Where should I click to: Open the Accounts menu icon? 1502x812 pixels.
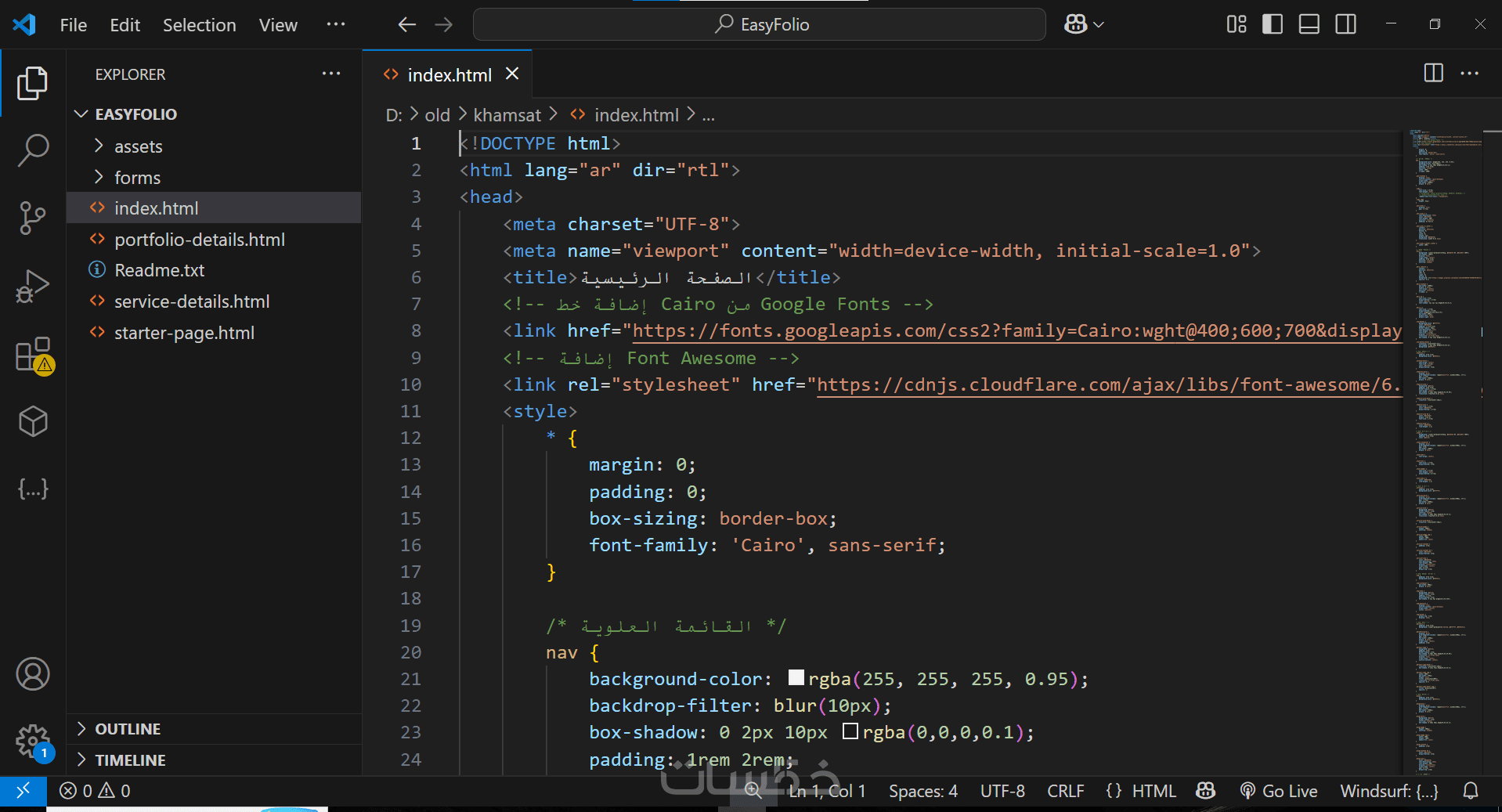(x=33, y=674)
